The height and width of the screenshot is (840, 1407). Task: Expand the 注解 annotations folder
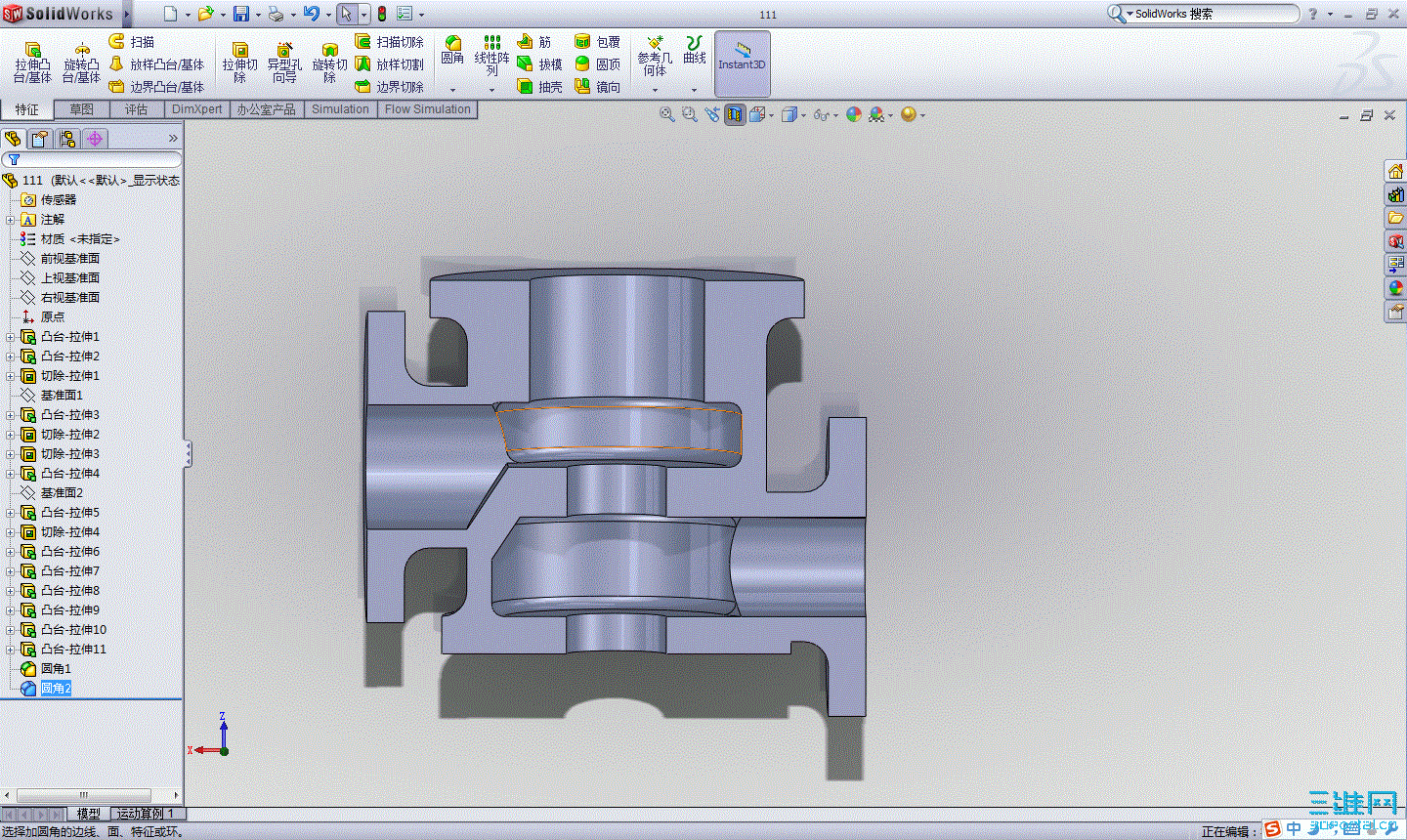point(11,220)
